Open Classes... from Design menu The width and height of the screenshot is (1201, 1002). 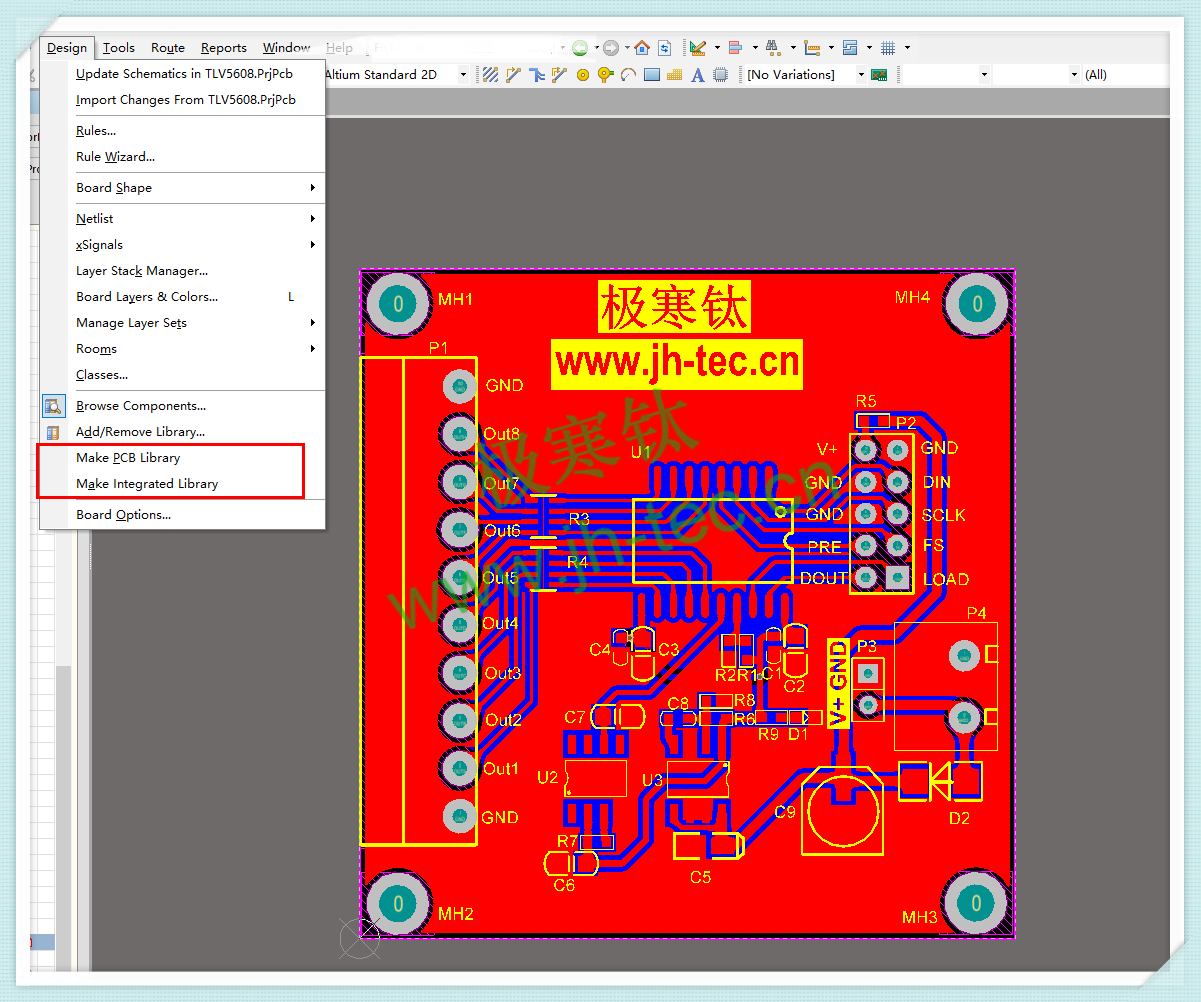tap(183, 375)
